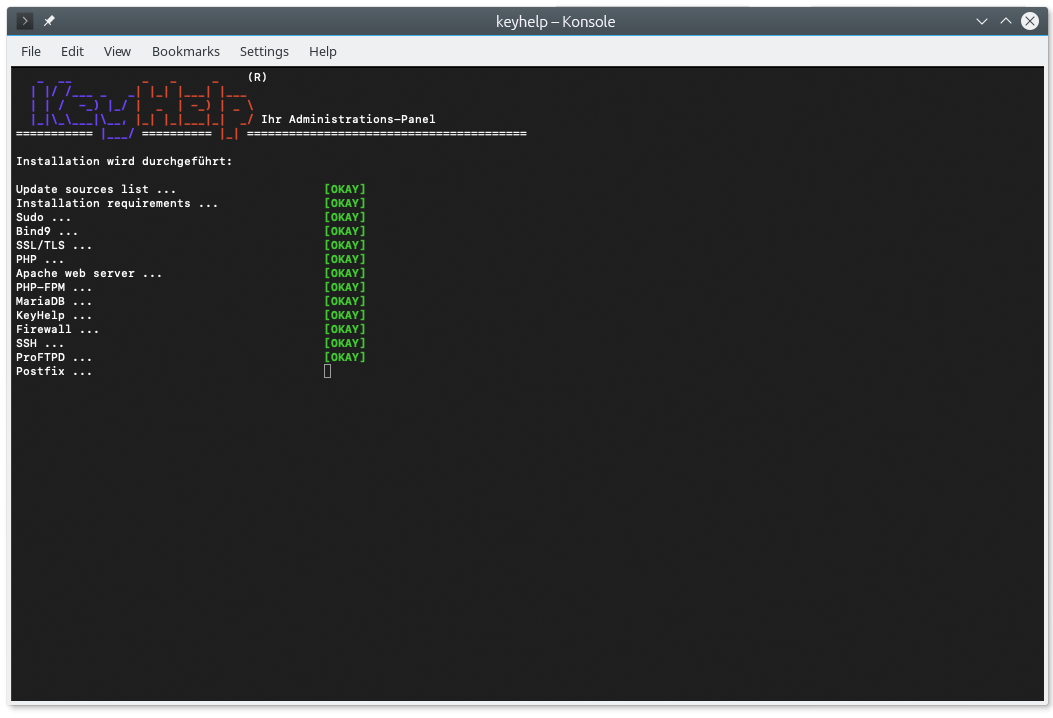This screenshot has height=718, width=1053.
Task: Close the keyhelp Konsole window
Action: (1029, 21)
